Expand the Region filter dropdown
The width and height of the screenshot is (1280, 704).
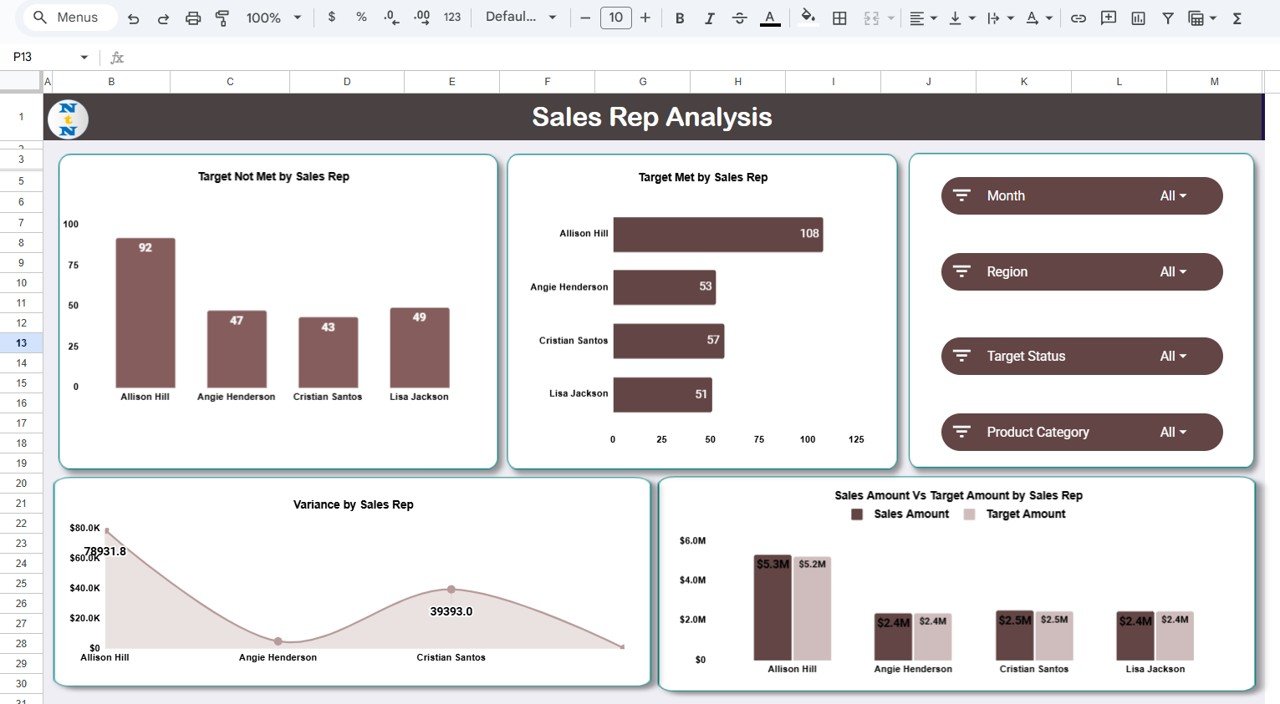click(x=1172, y=271)
